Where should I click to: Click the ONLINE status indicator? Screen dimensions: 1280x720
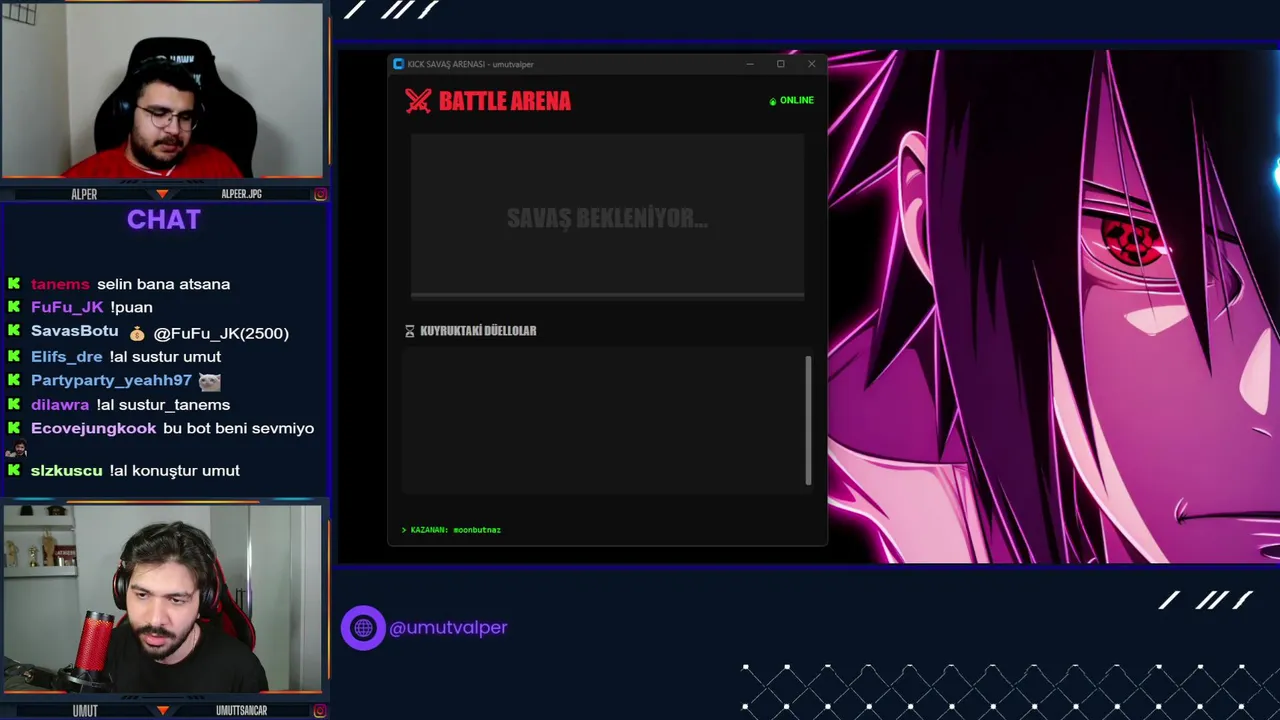[x=791, y=100]
